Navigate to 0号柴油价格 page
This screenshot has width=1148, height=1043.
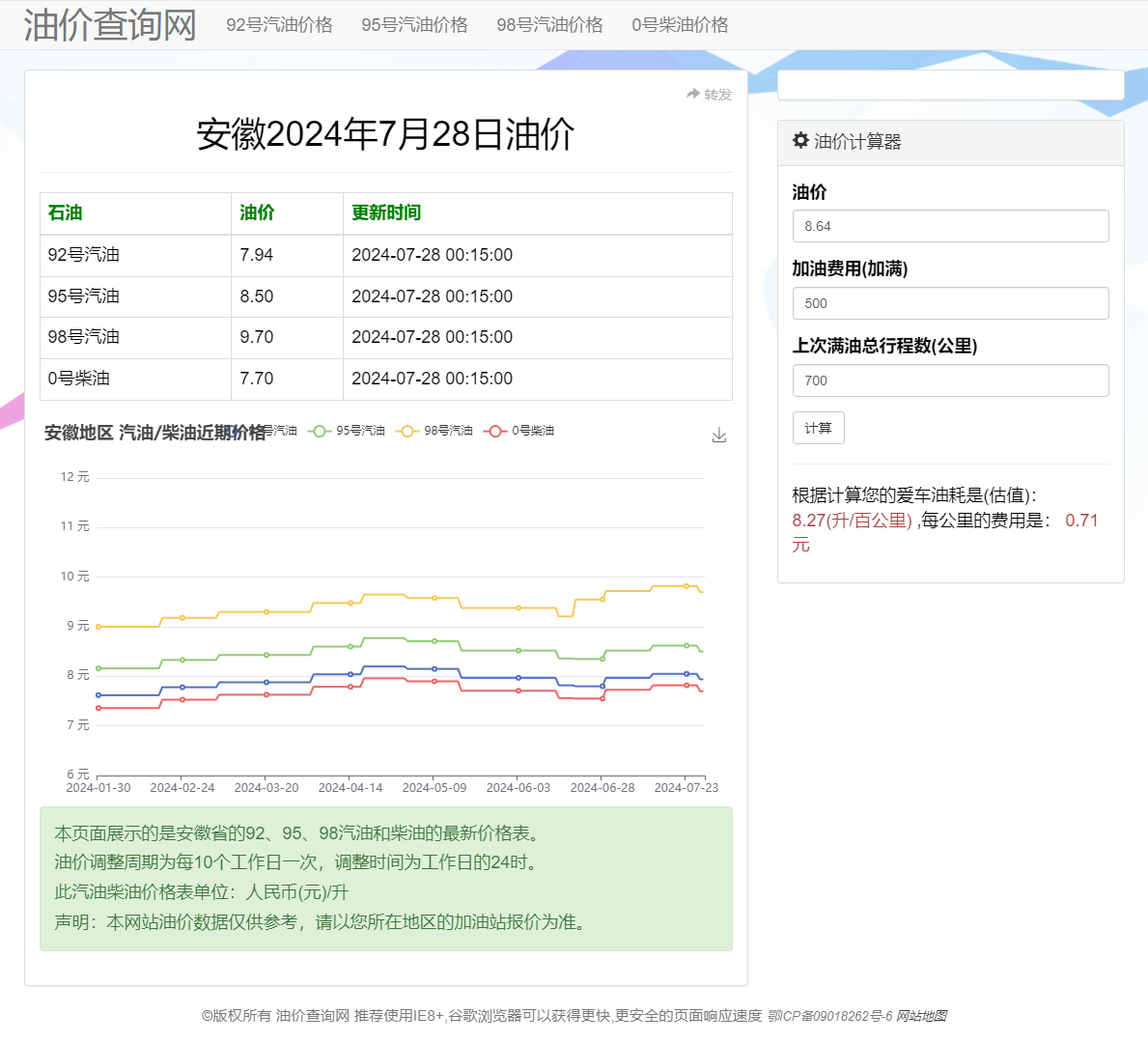680,25
